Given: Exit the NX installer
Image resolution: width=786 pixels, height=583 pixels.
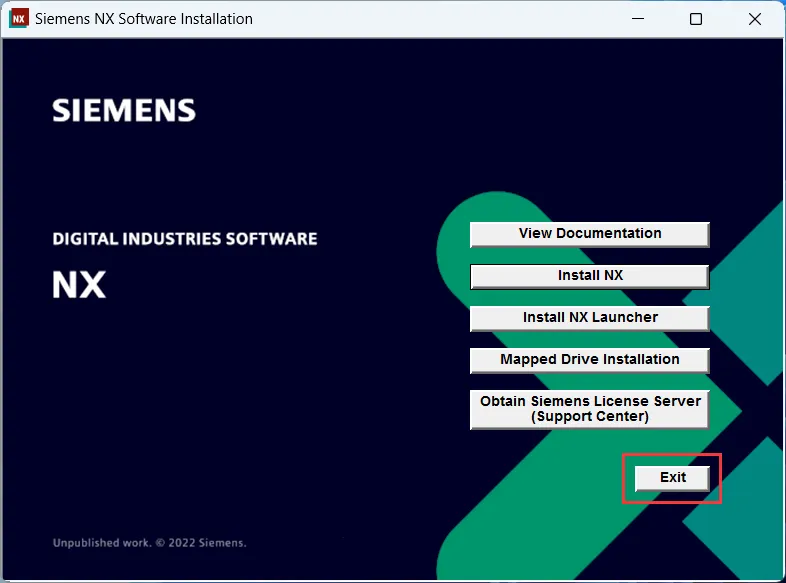Looking at the screenshot, I should [672, 478].
